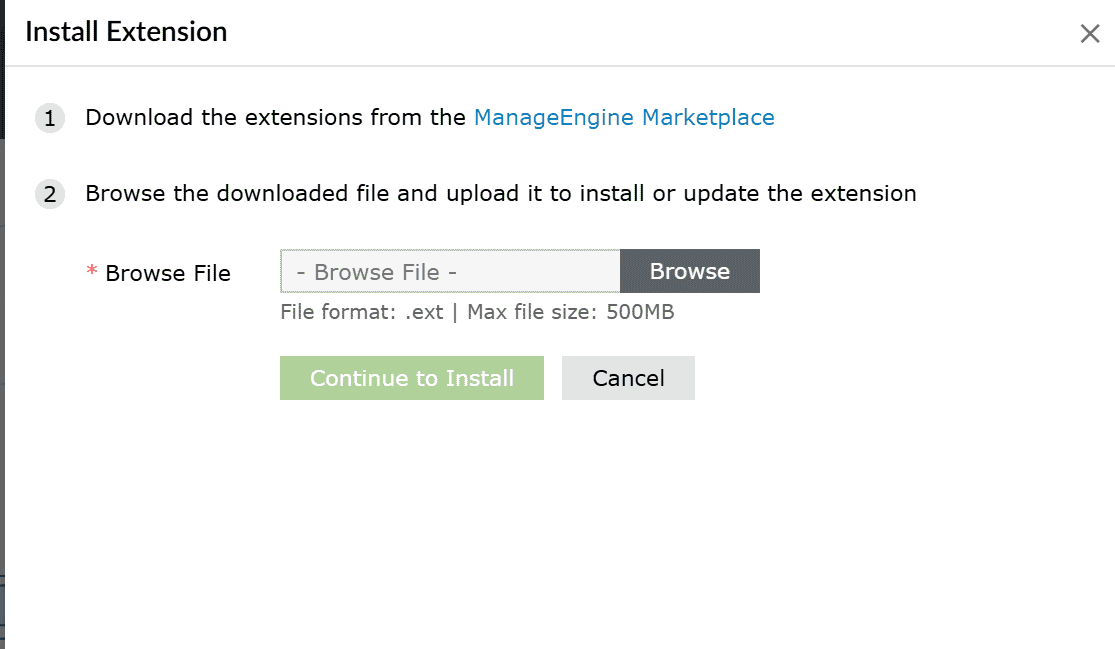1115x649 pixels.
Task: Close the Install Extension dialog
Action: click(1090, 34)
